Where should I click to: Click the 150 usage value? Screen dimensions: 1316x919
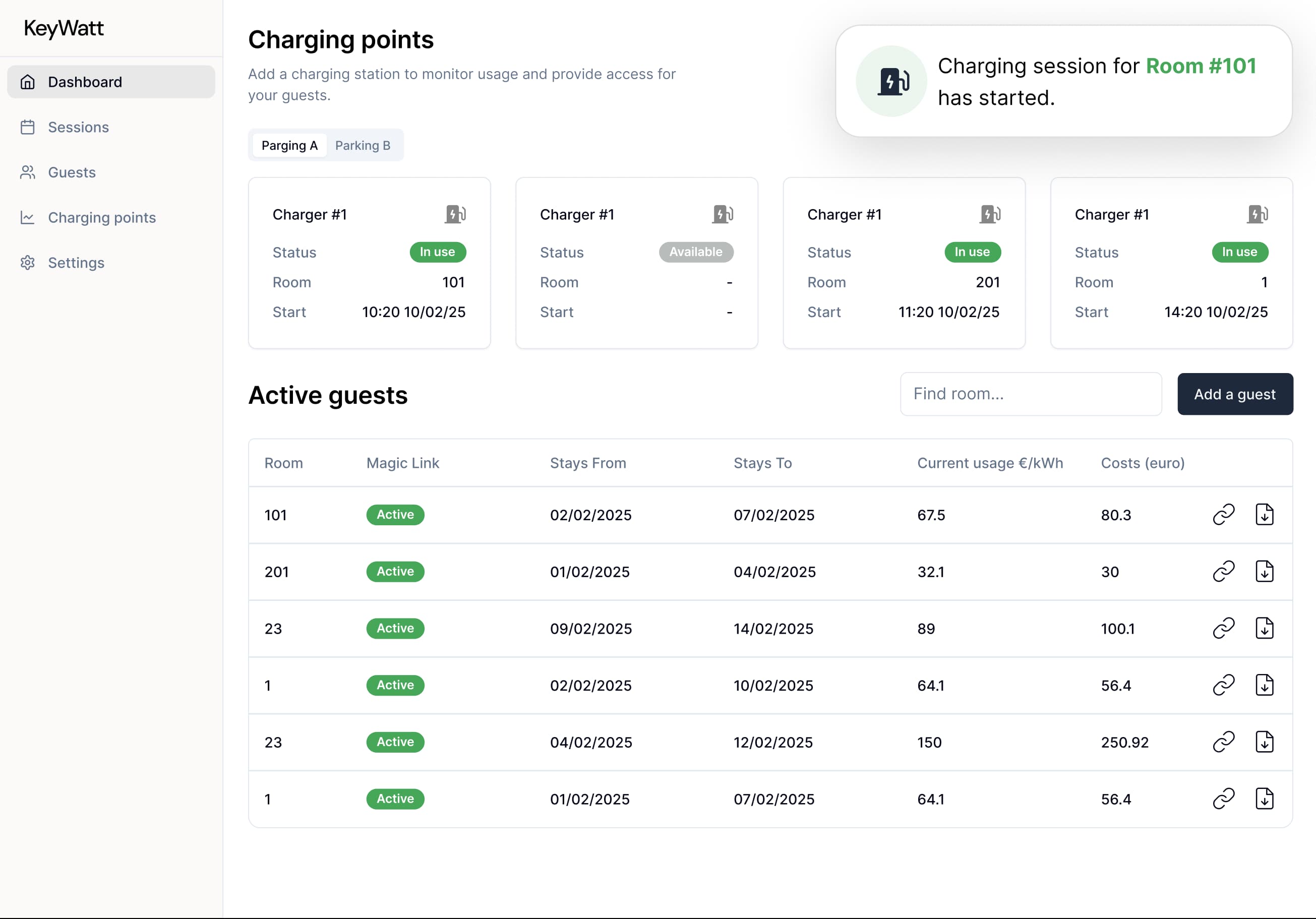[929, 742]
